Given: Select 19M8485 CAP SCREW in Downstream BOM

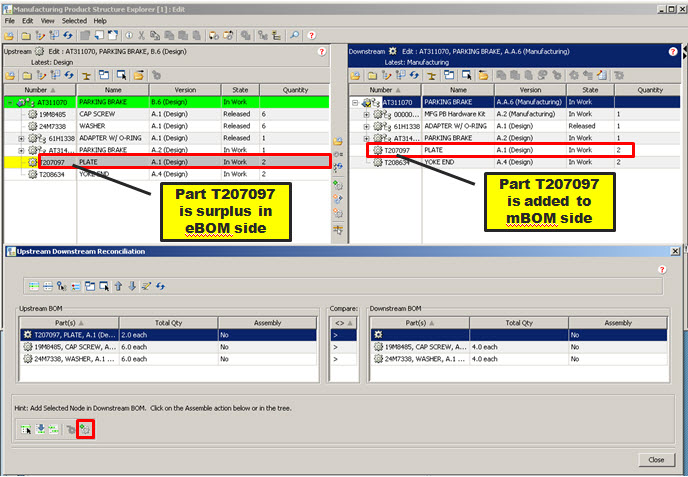Looking at the screenshot, I should tap(519, 347).
